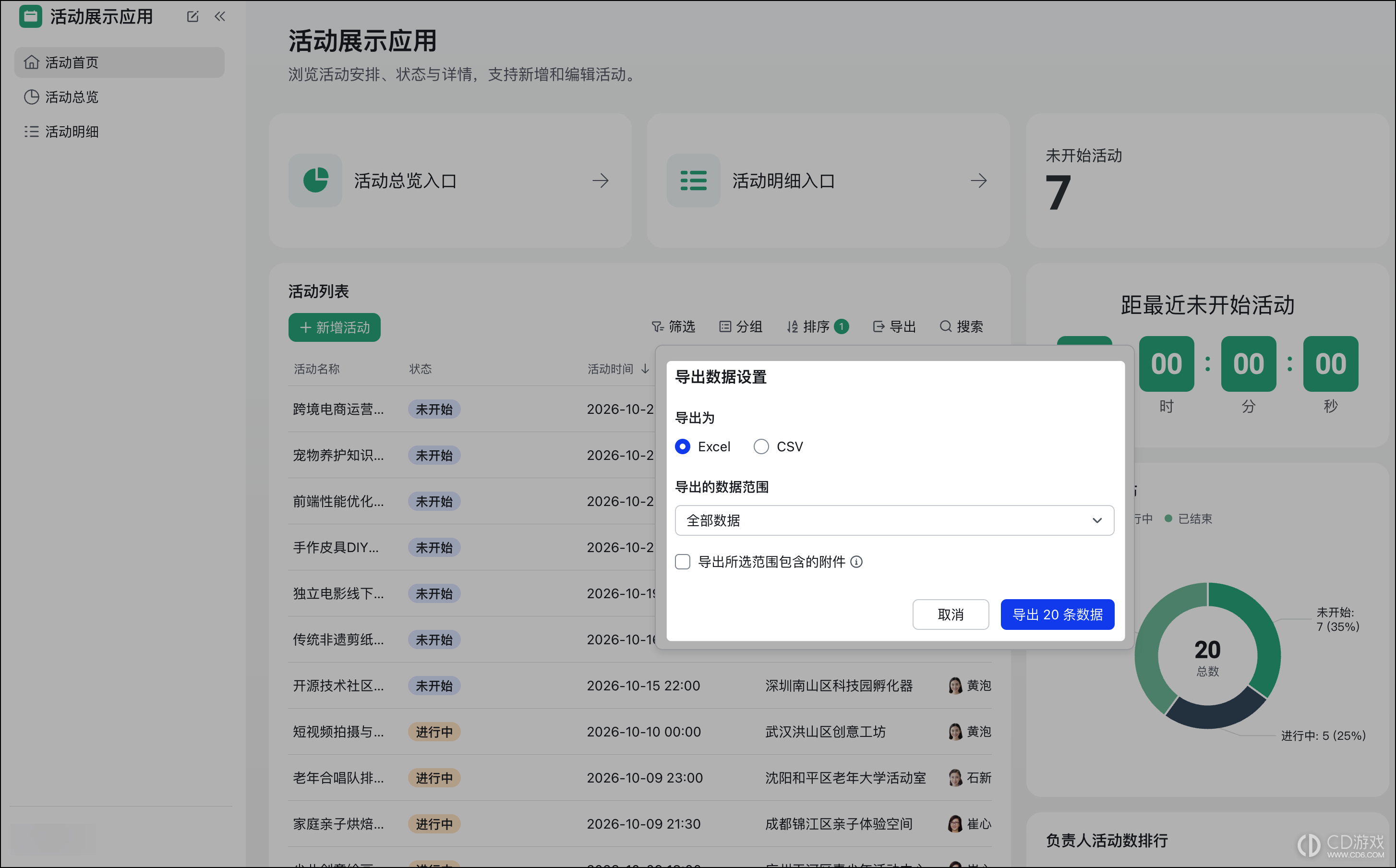Open 筛选 filter tool
1396x868 pixels.
click(674, 326)
